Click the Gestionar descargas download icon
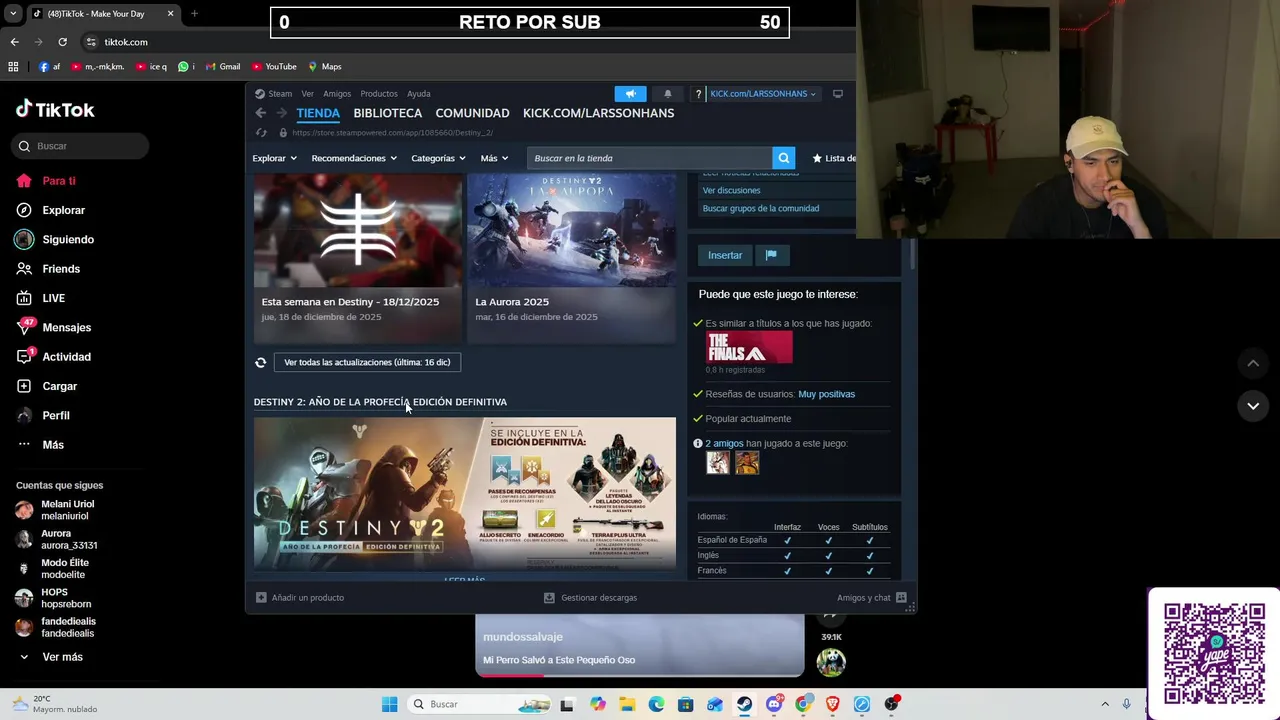Screen dimensions: 1280x720 [x=549, y=597]
